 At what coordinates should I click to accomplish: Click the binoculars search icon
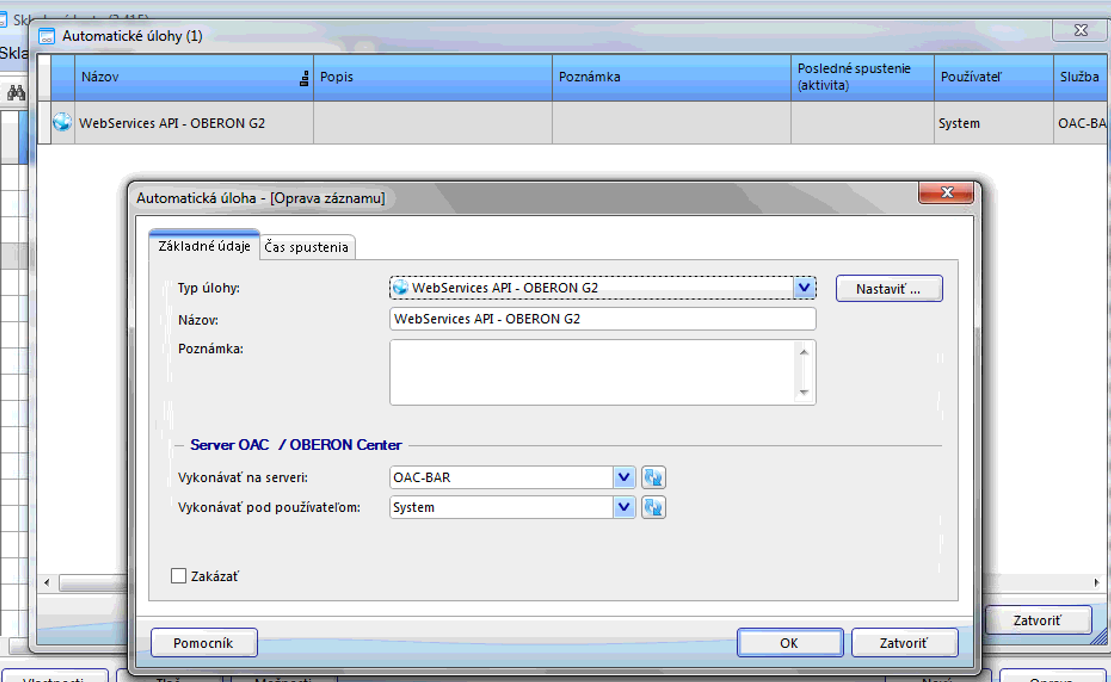16,93
